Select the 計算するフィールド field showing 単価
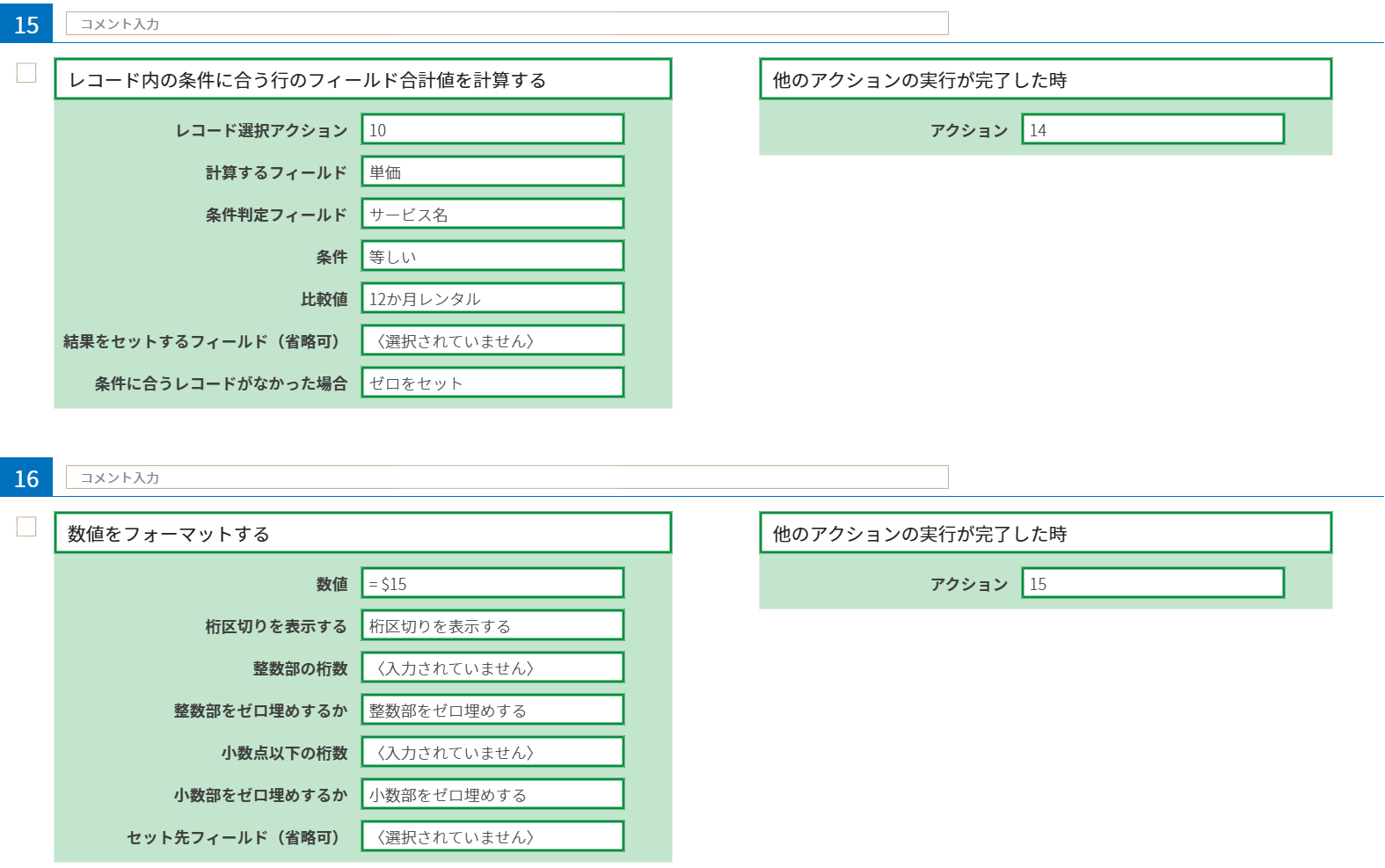Screen dimensions: 1385x868 click(492, 171)
